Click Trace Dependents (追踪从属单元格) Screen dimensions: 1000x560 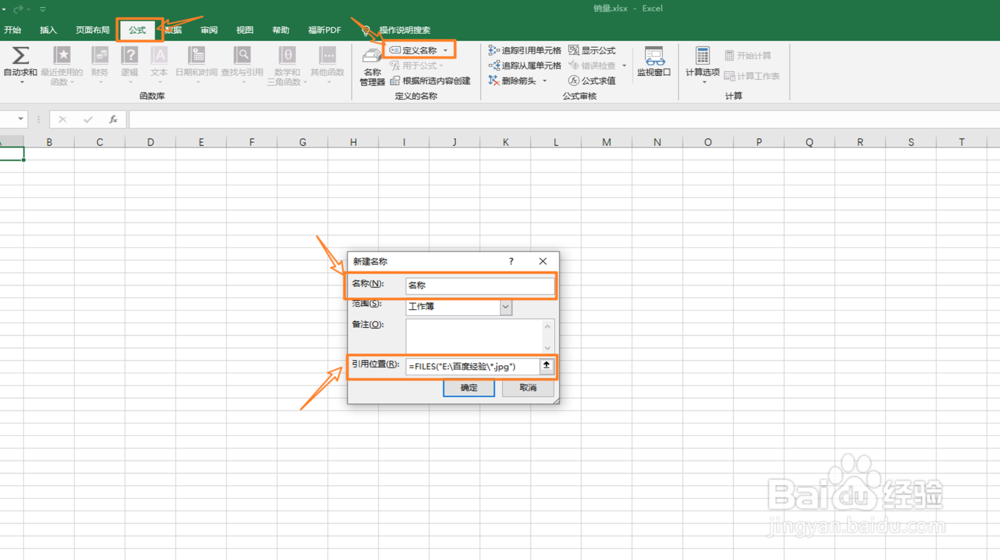pos(525,65)
